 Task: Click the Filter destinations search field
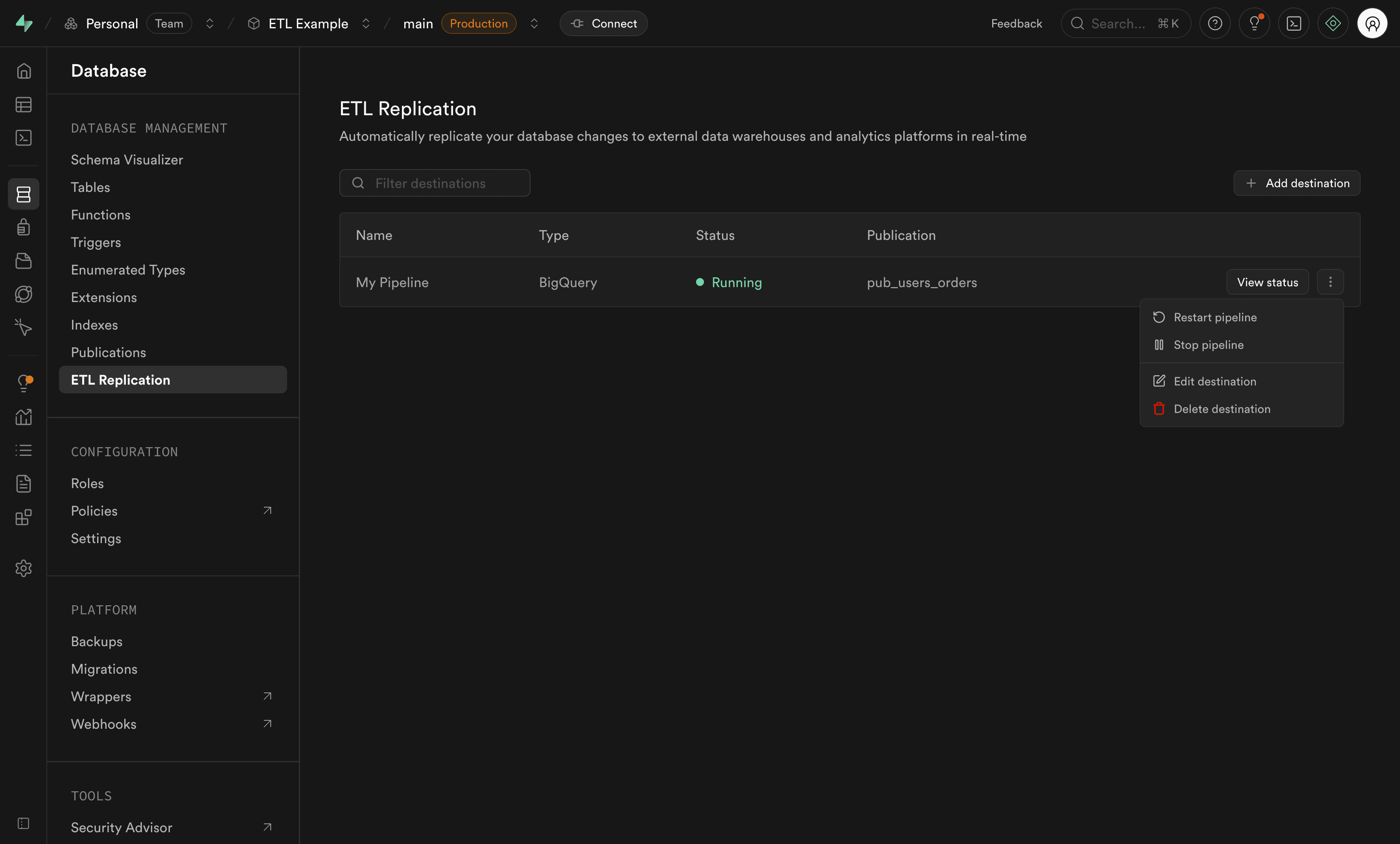pyautogui.click(x=435, y=183)
